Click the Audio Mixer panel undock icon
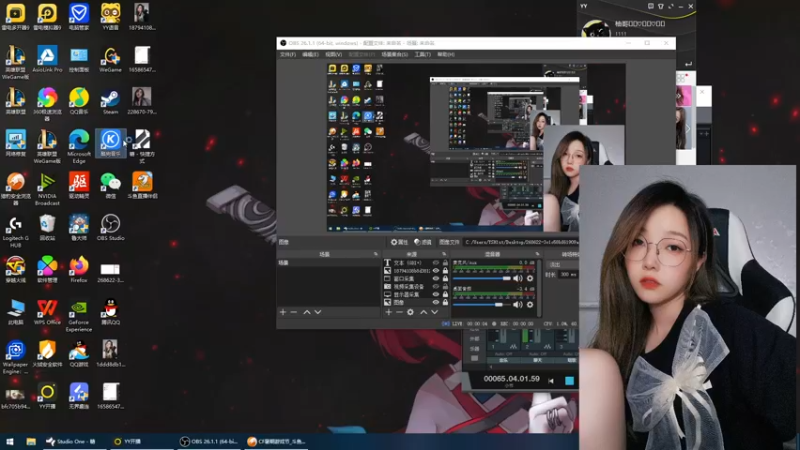The width and height of the screenshot is (800, 450). point(537,254)
